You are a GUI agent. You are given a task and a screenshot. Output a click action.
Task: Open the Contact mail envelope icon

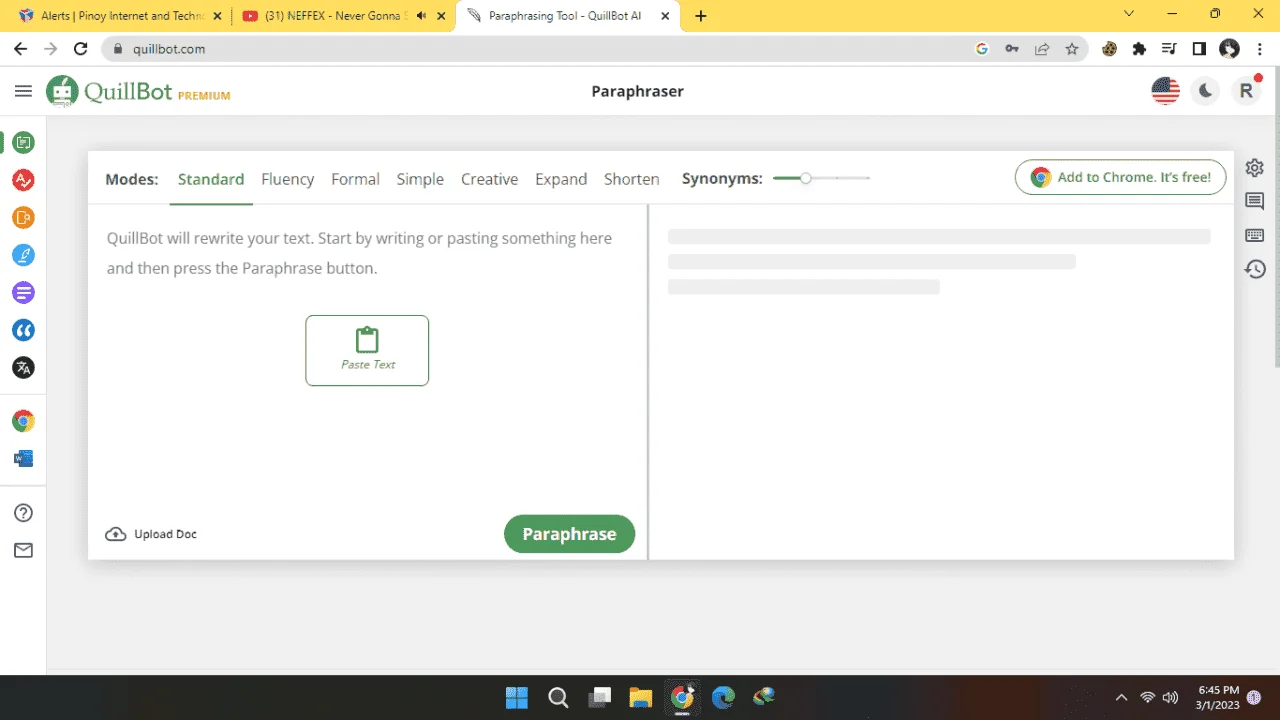[24, 550]
